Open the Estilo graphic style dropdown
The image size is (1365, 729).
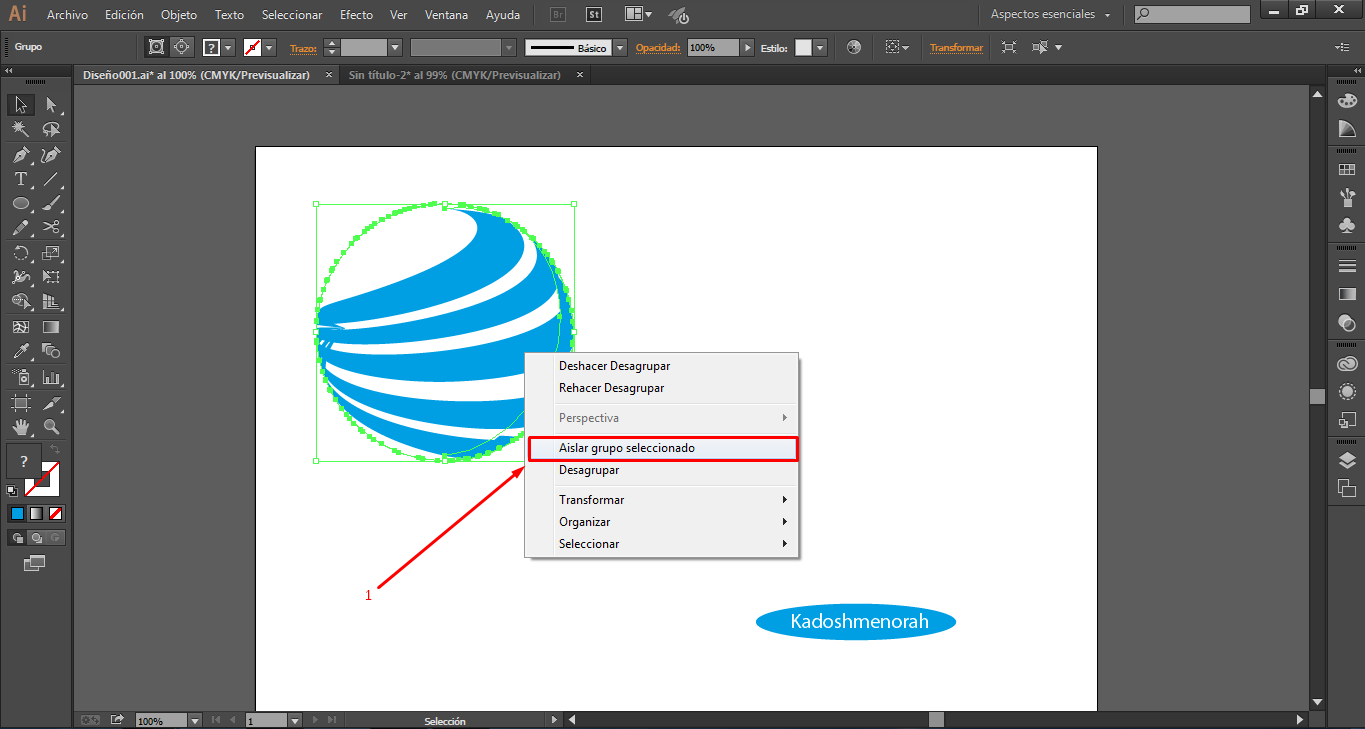820,47
